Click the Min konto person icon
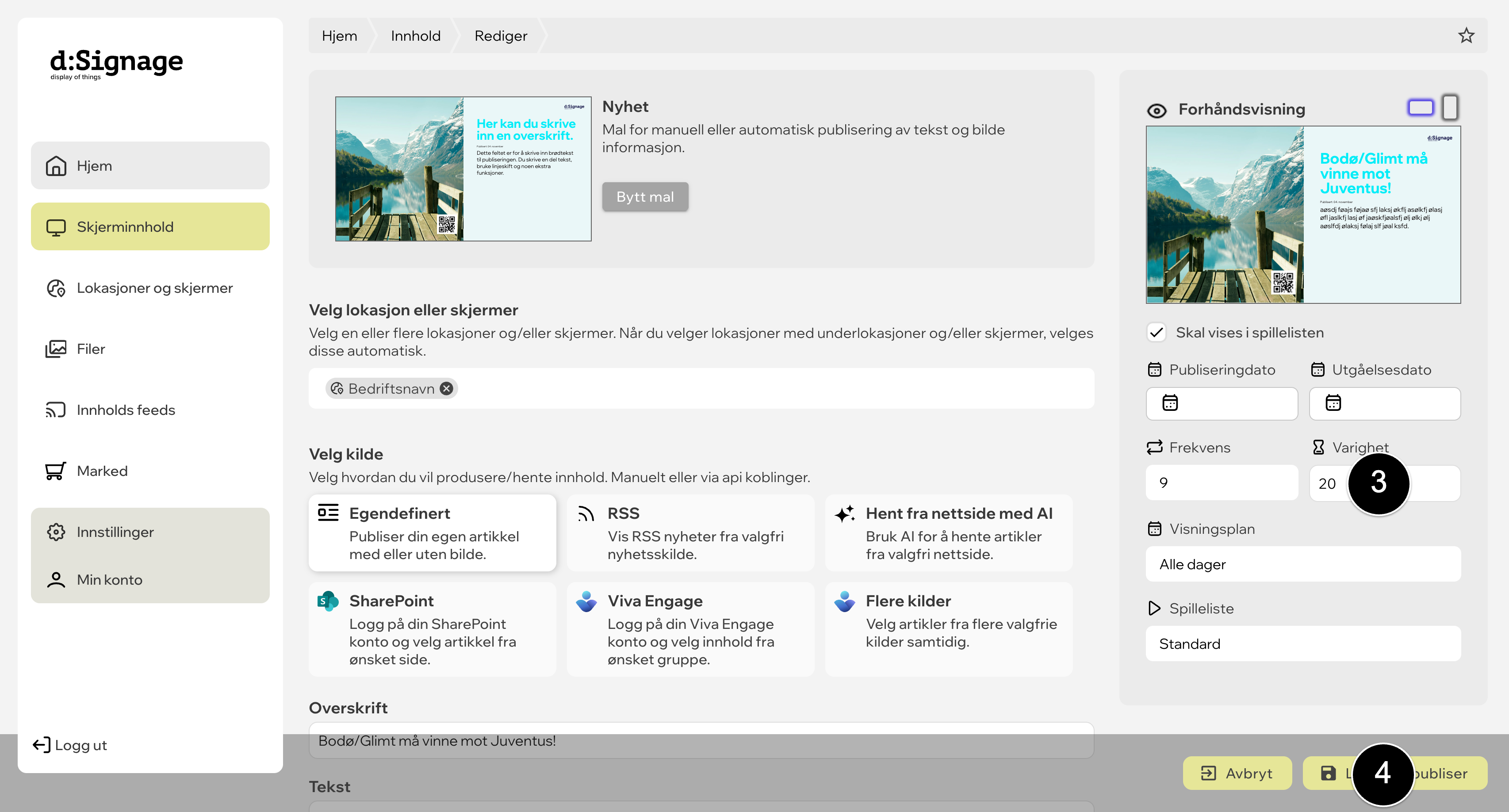Image resolution: width=1509 pixels, height=812 pixels. [56, 579]
